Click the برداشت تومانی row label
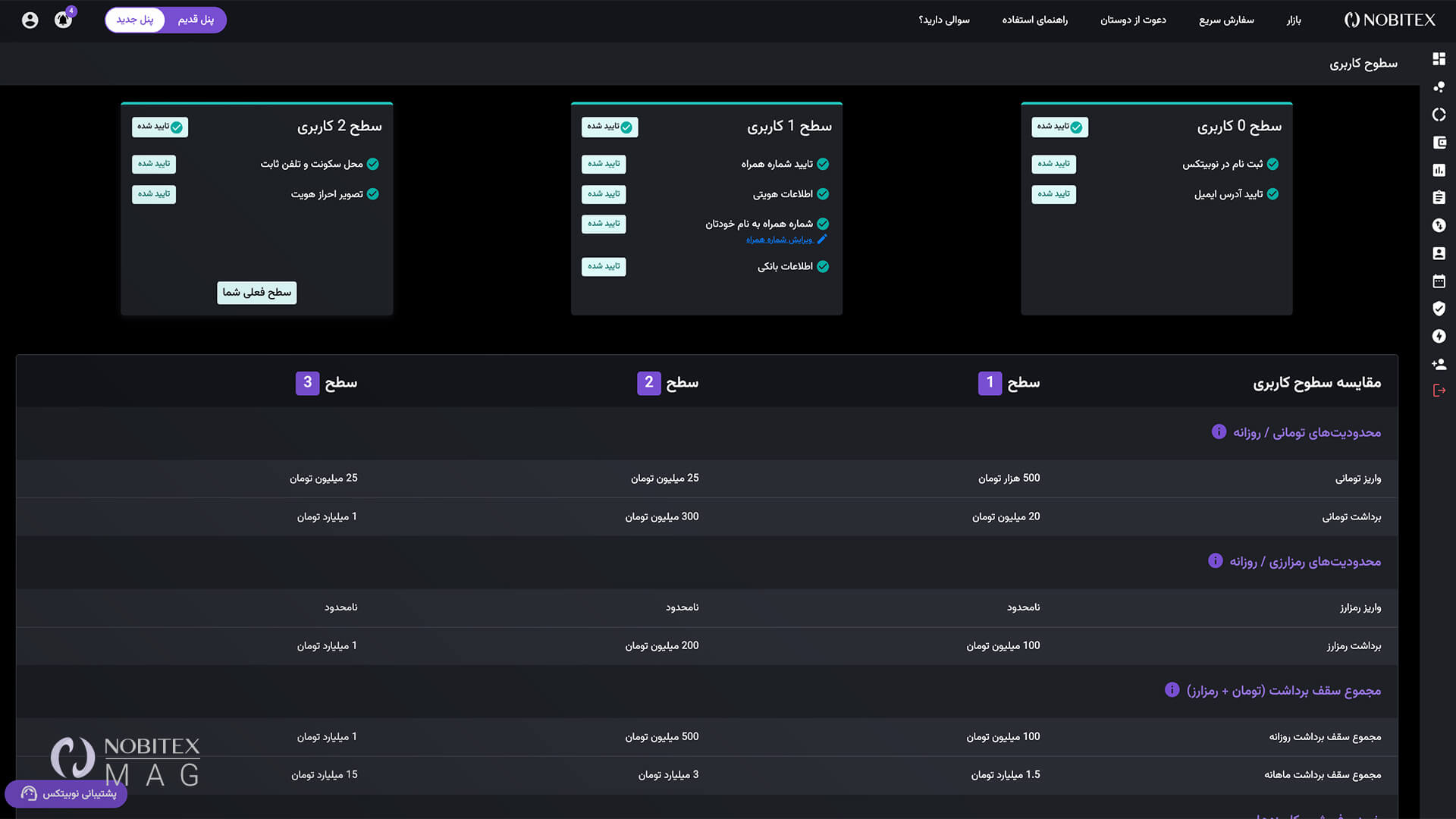Image resolution: width=1456 pixels, height=819 pixels. (1351, 517)
